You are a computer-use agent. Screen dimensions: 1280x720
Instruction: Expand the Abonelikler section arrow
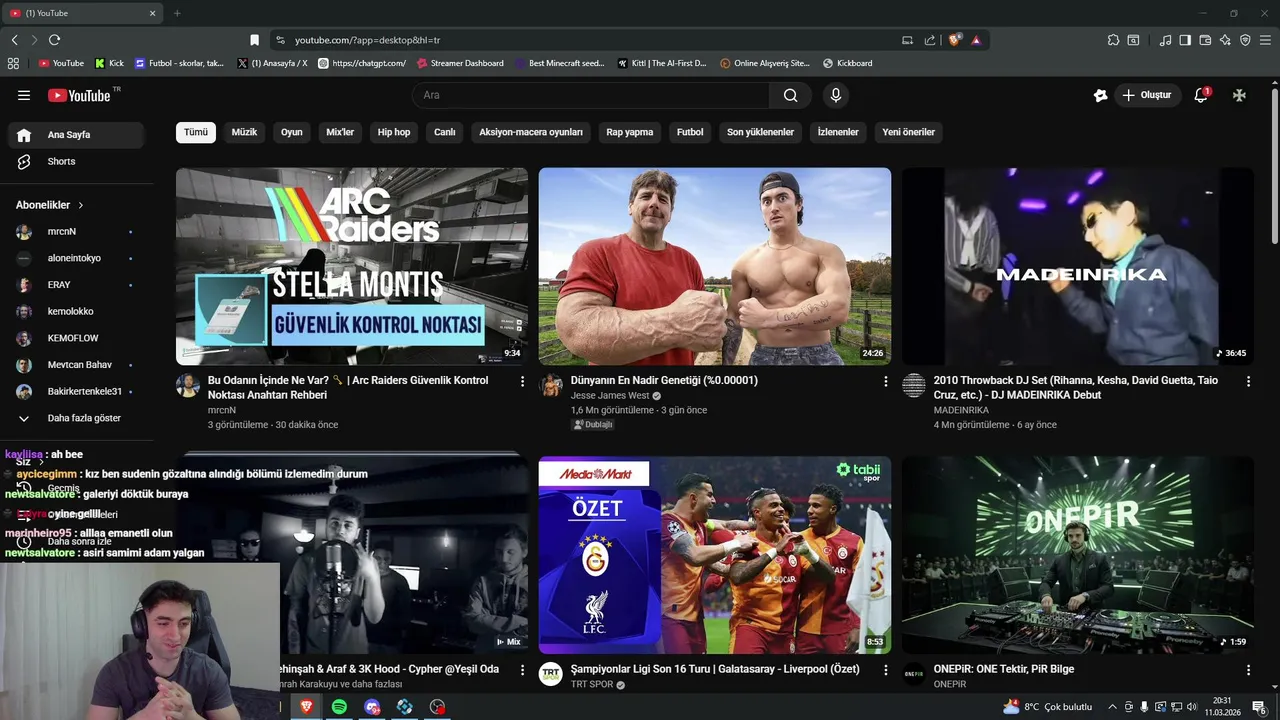[81, 205]
